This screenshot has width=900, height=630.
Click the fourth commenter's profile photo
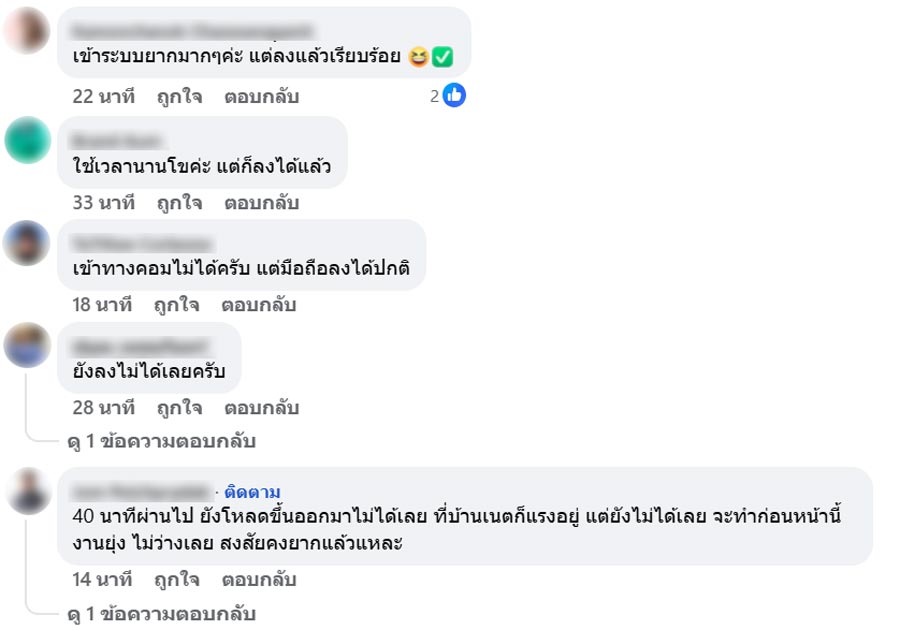click(27, 346)
